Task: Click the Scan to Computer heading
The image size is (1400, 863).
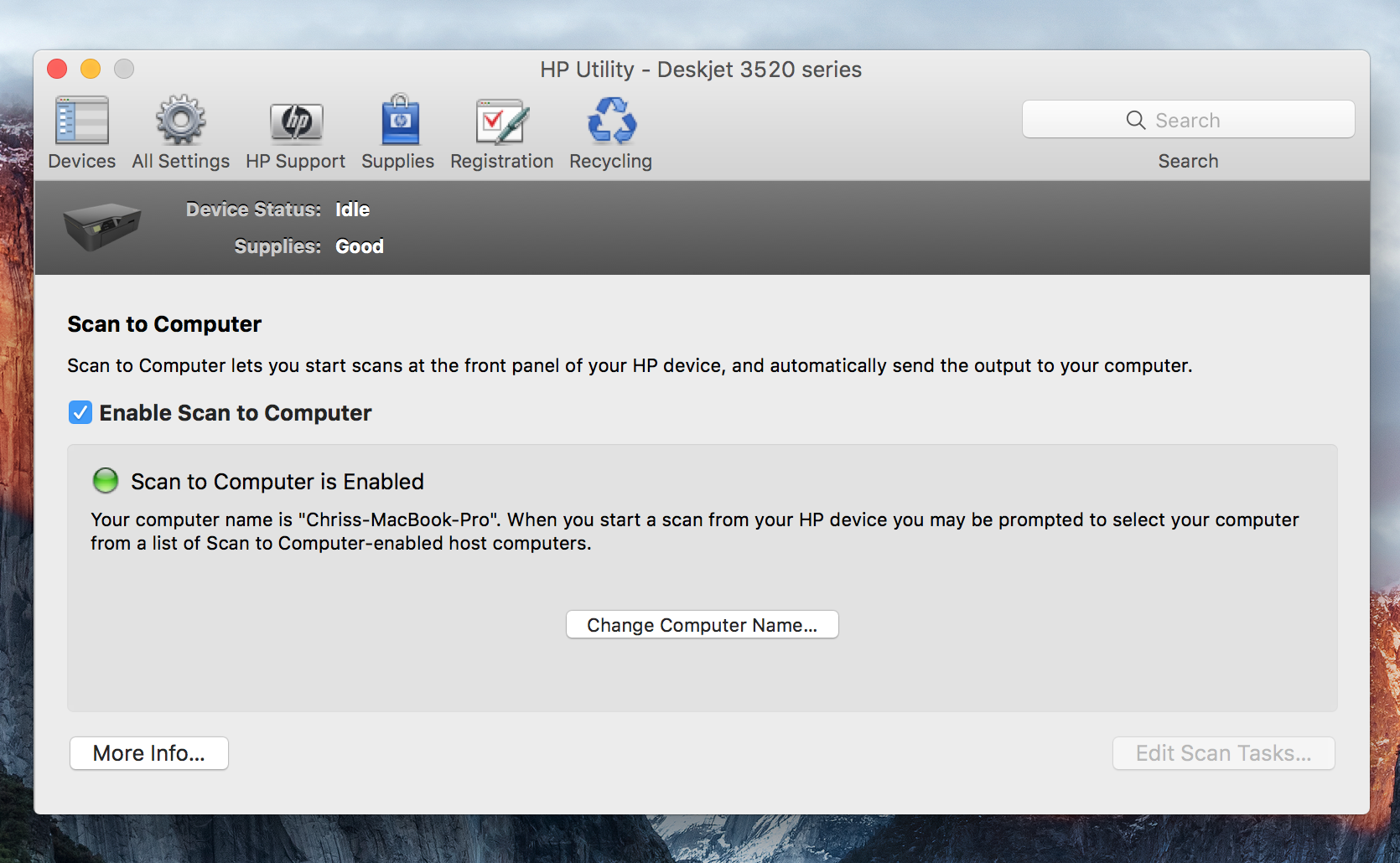Action: click(164, 324)
